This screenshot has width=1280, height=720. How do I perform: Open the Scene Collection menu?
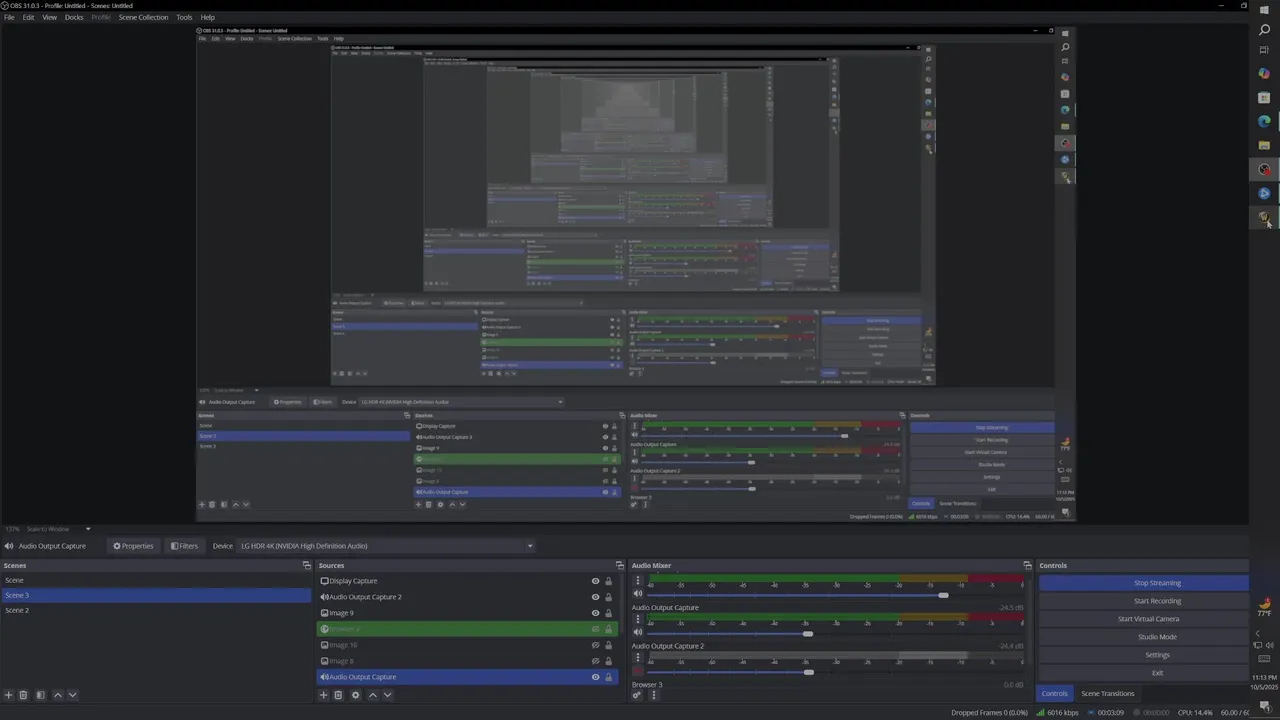click(143, 17)
